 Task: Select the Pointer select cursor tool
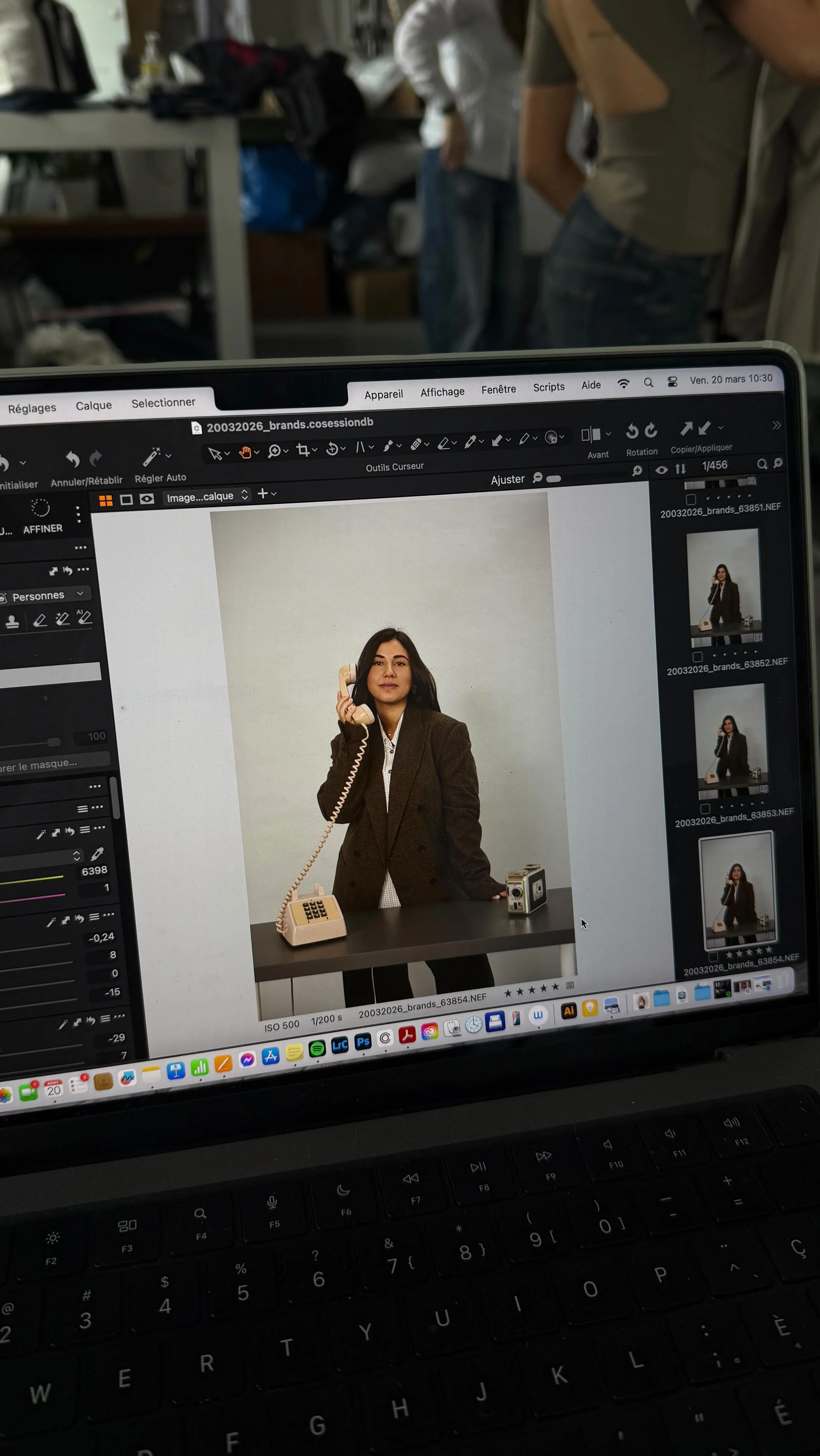(214, 453)
